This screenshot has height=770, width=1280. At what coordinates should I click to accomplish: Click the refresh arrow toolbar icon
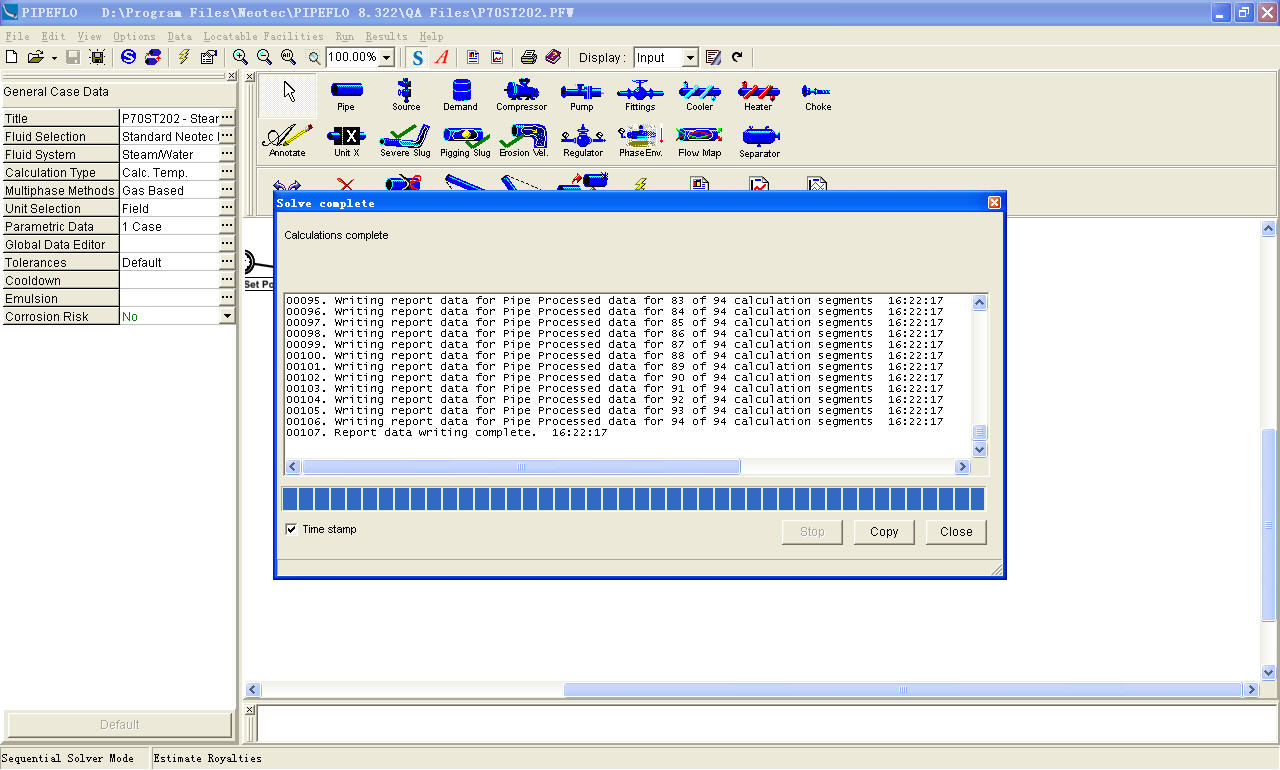point(737,57)
